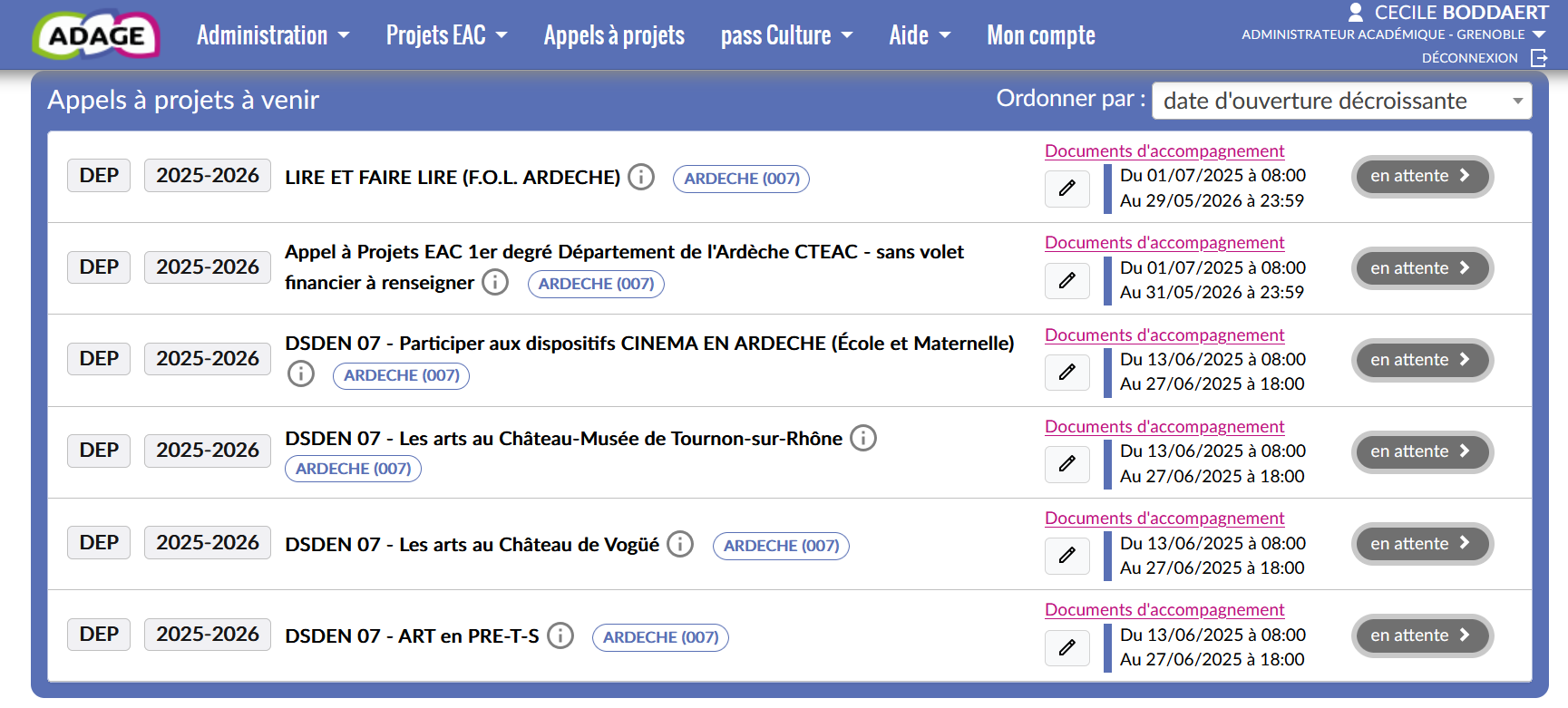1568x708 pixels.
Task: Click ARDECHE (007) tag on LIRE ET FAIRE LIRE
Action: click(x=741, y=179)
